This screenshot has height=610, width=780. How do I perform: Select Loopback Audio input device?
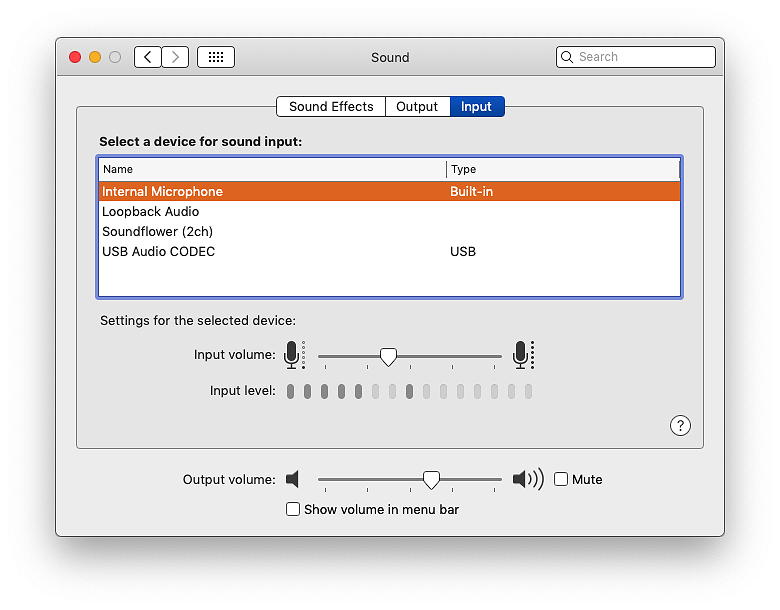pos(390,211)
